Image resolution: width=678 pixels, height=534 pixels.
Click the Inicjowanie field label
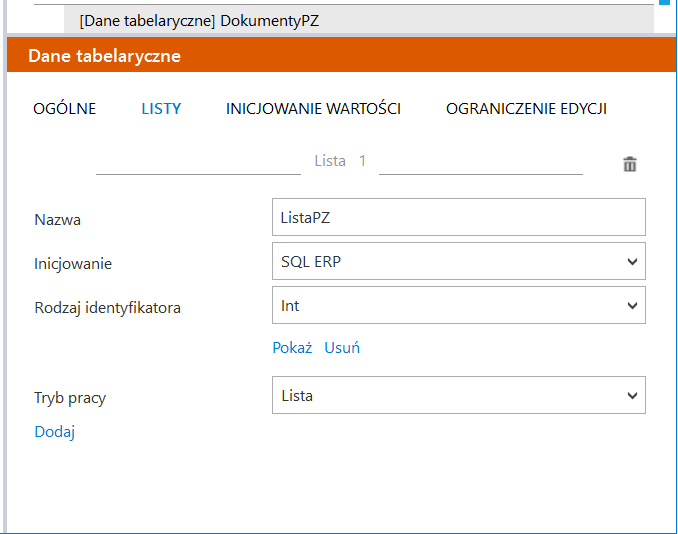[x=73, y=264]
